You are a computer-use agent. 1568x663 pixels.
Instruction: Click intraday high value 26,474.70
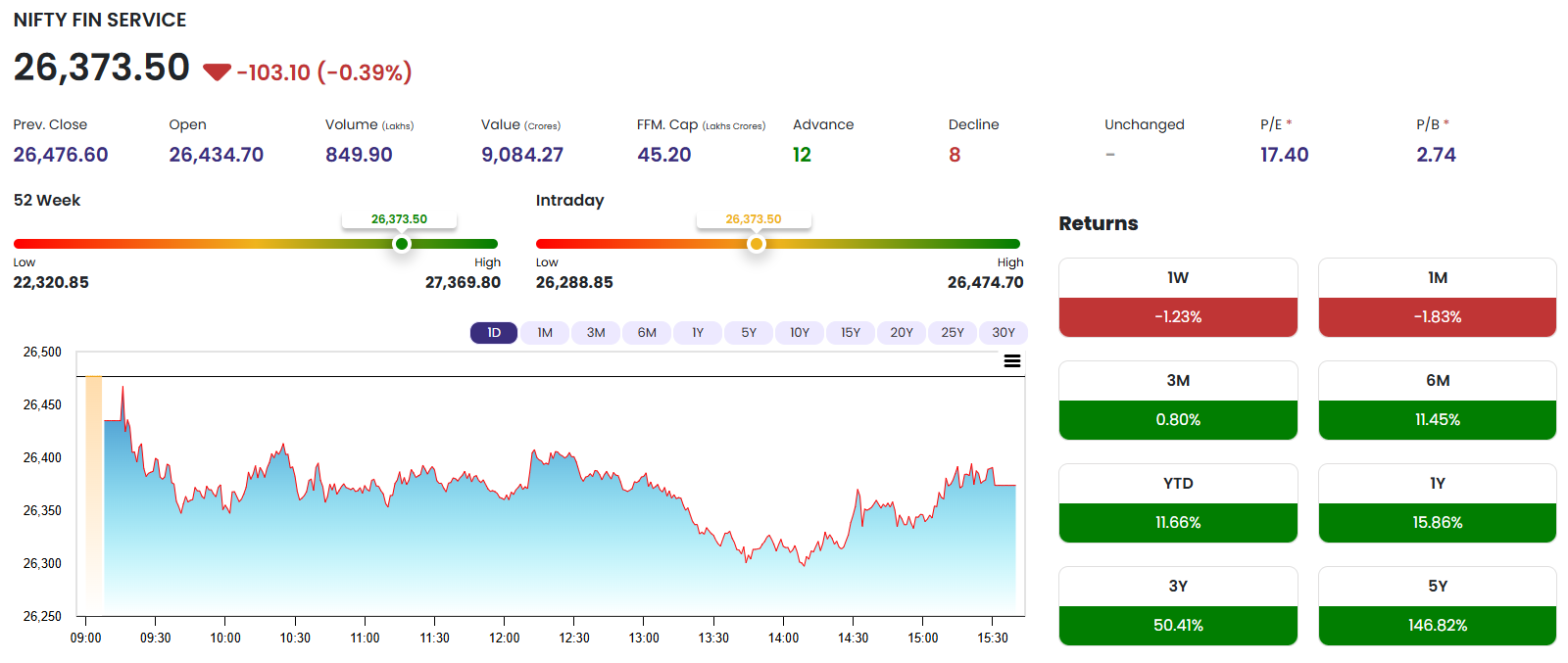pos(985,282)
